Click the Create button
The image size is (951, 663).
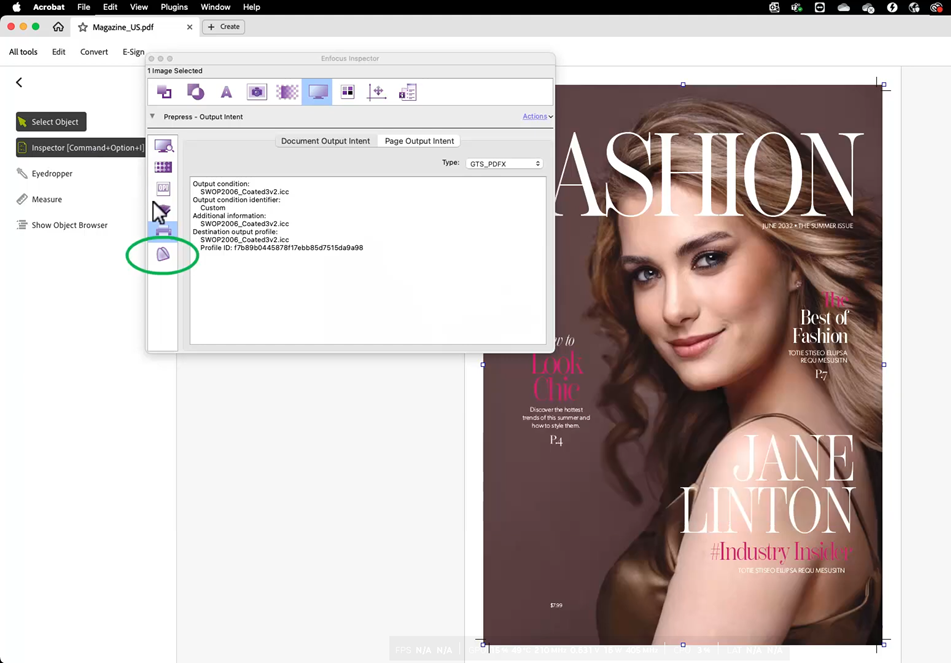tap(224, 27)
